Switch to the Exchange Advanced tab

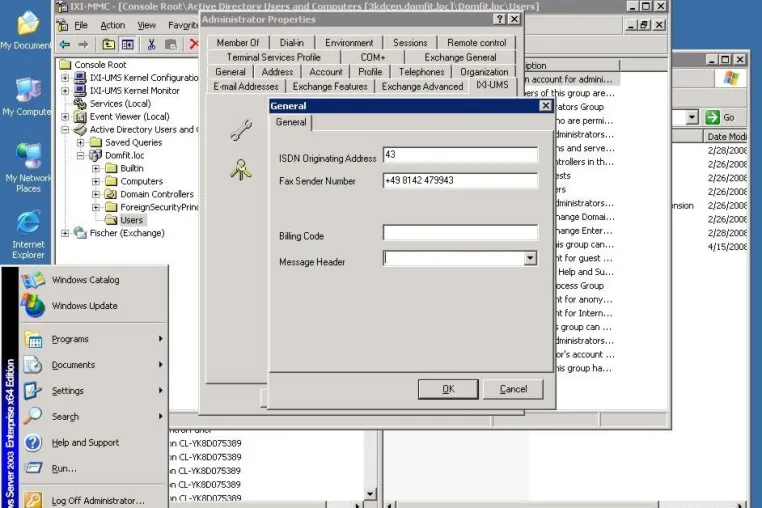point(422,87)
